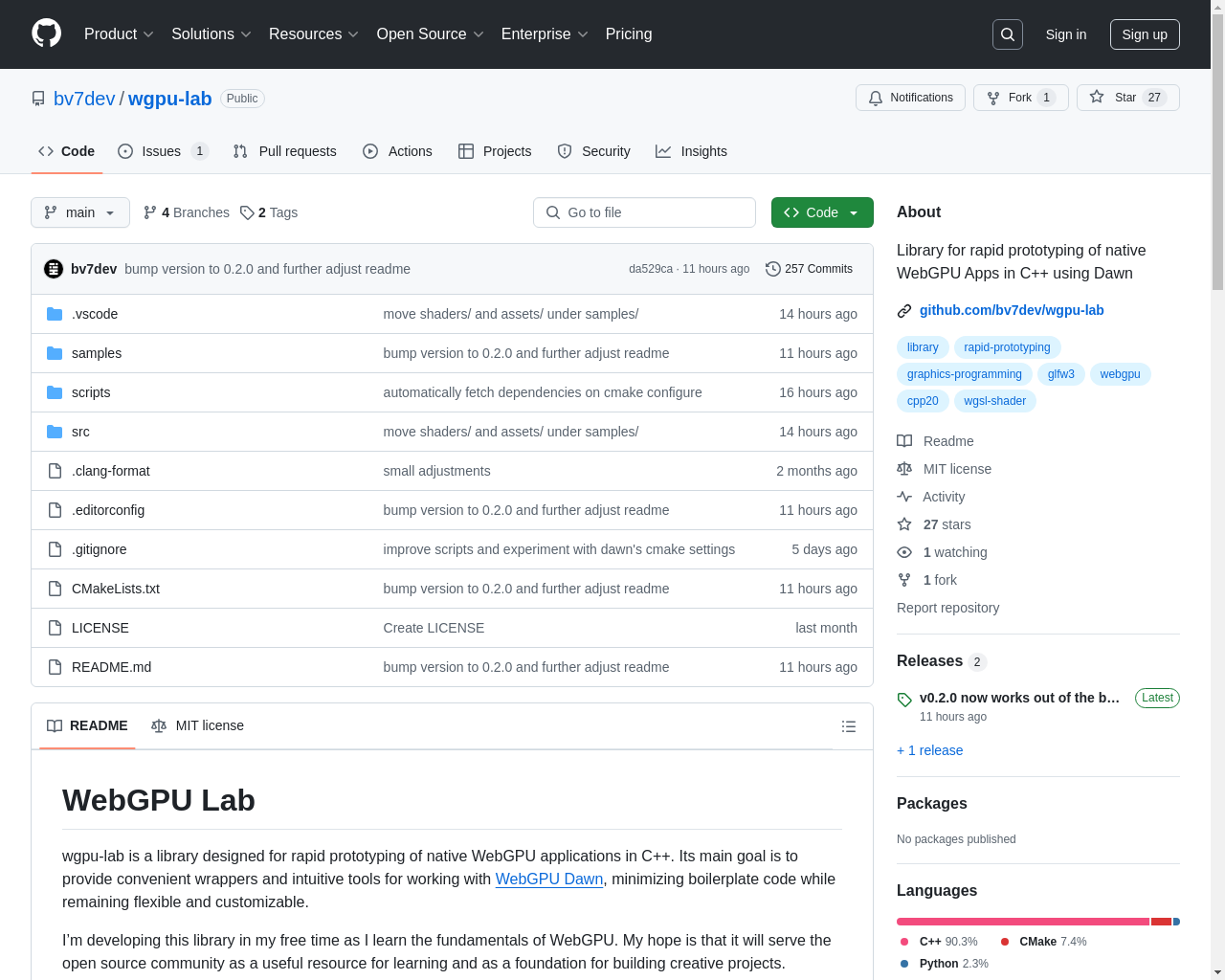Click the CMakeLists.txt file icon
This screenshot has width=1225, height=980.
pos(55,589)
